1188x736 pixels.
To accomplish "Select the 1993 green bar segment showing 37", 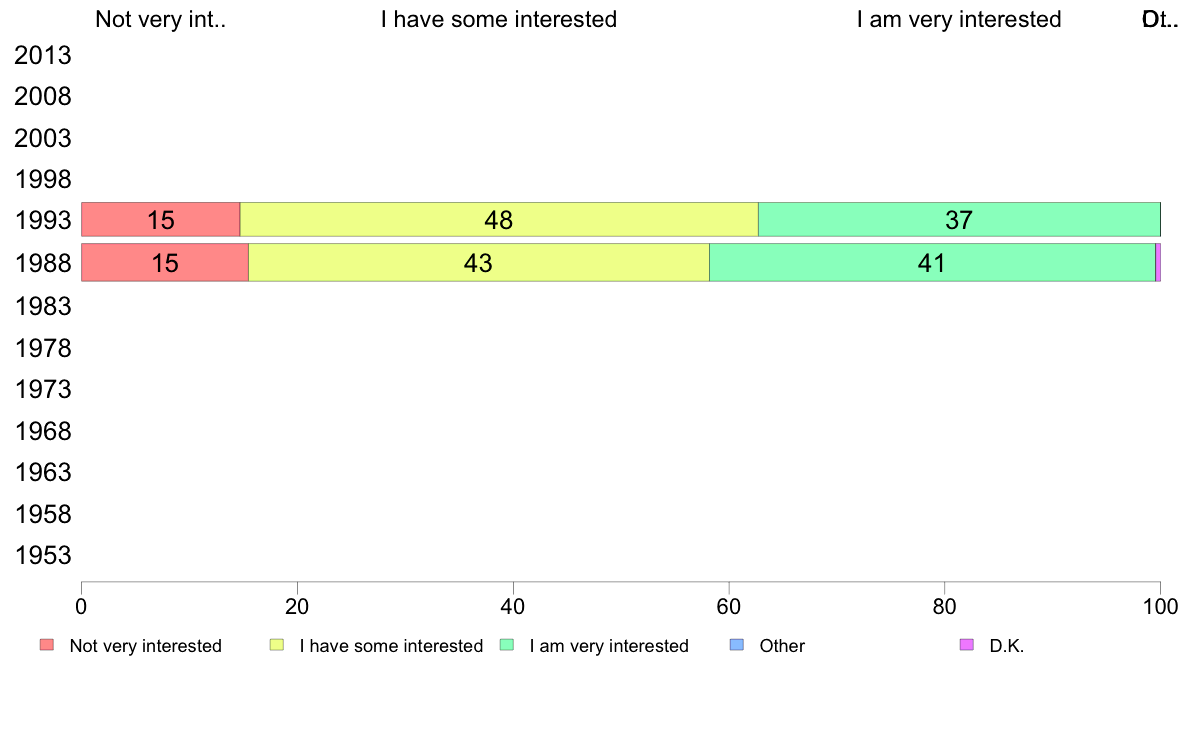I will click(959, 220).
